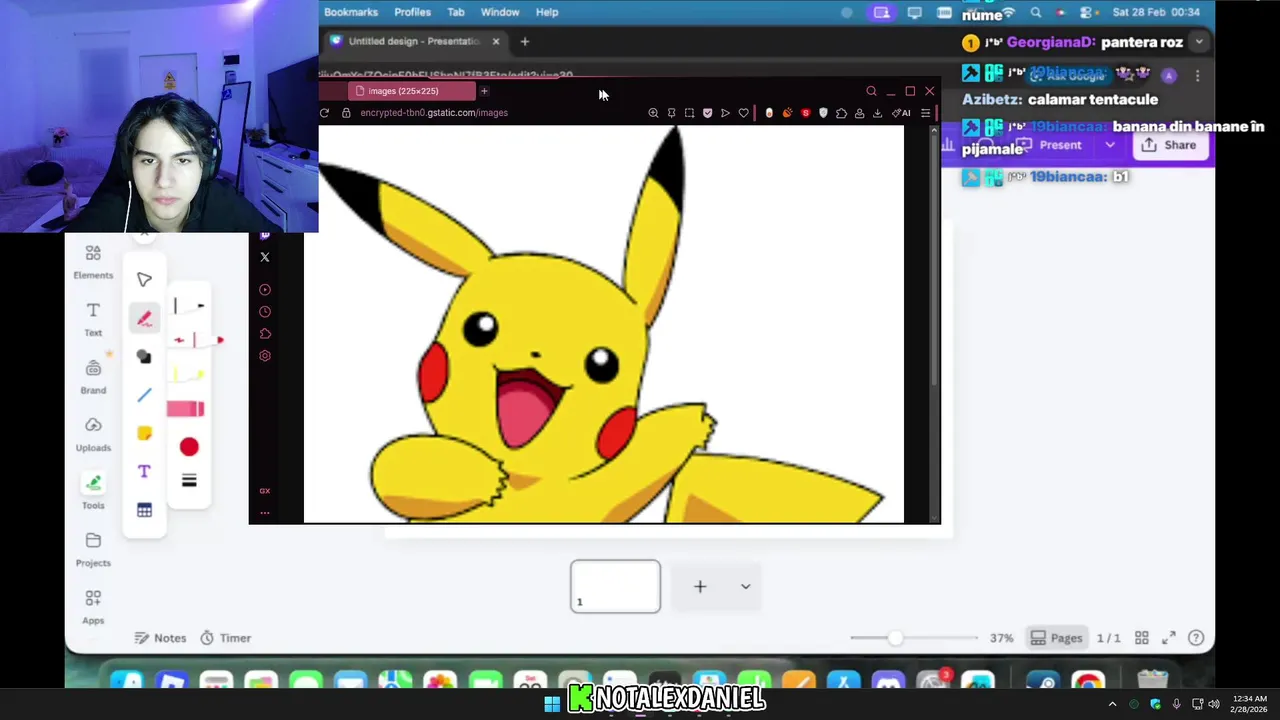The width and height of the screenshot is (1280, 720).
Task: Open the Profiles menu
Action: (412, 12)
